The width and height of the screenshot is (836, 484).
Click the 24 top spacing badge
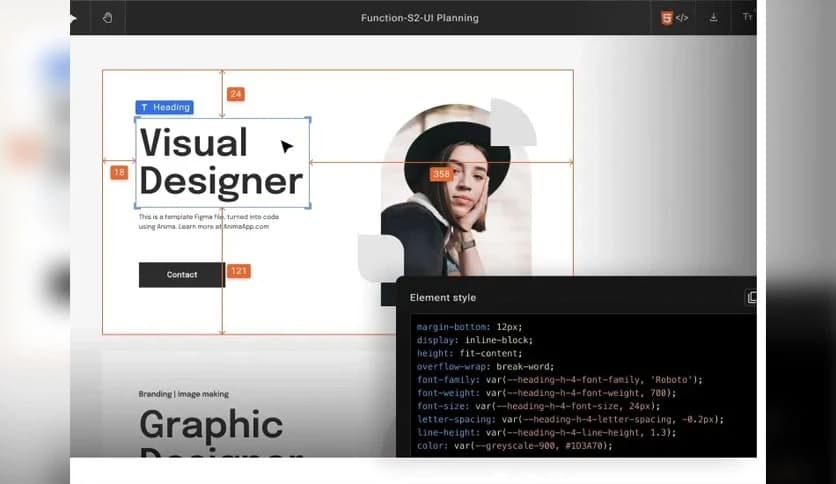coord(236,94)
